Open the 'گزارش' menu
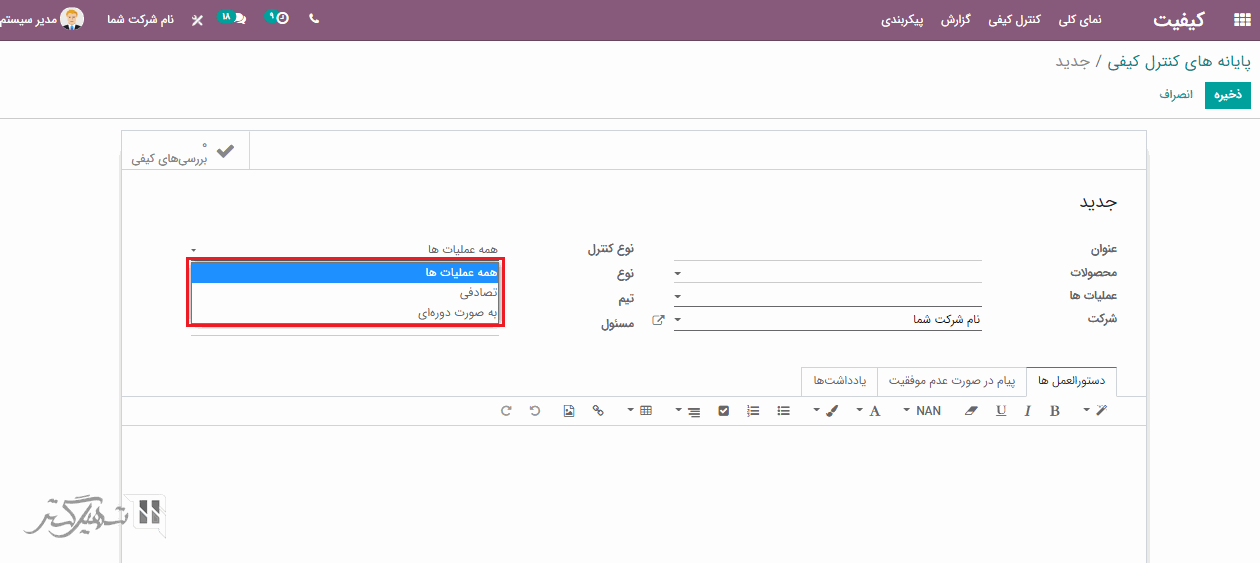Viewport: 1260px width, 563px height. coord(956,19)
